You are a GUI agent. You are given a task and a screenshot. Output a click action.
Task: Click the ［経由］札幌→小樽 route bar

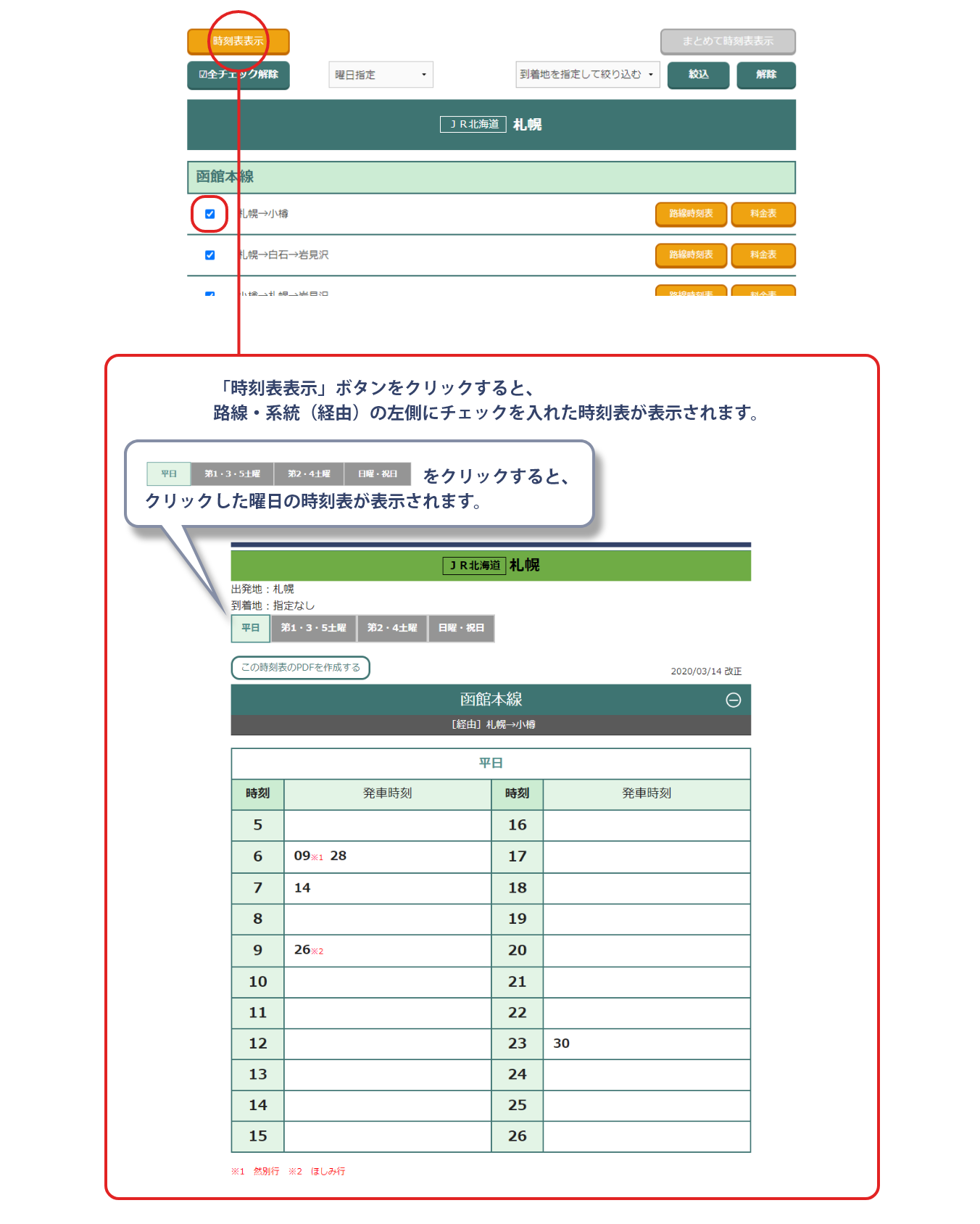(491, 725)
